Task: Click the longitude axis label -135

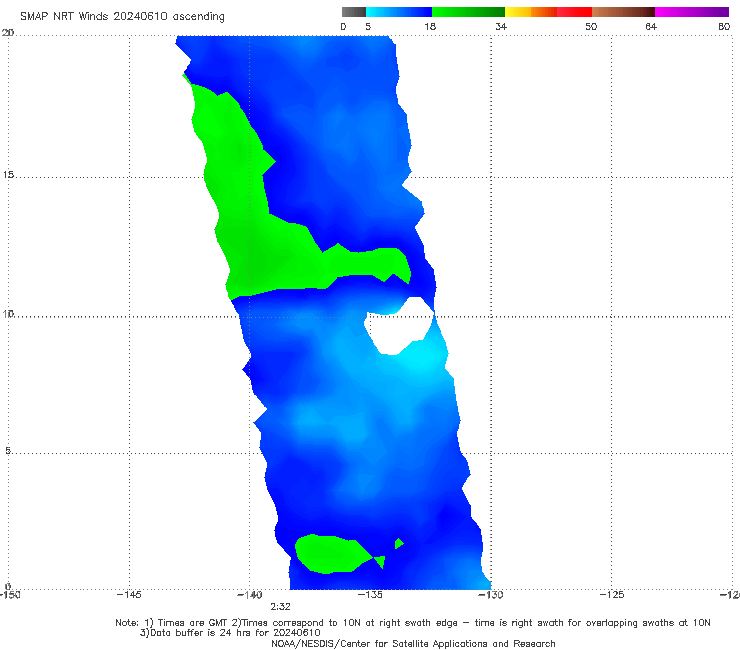Action: click(x=370, y=595)
